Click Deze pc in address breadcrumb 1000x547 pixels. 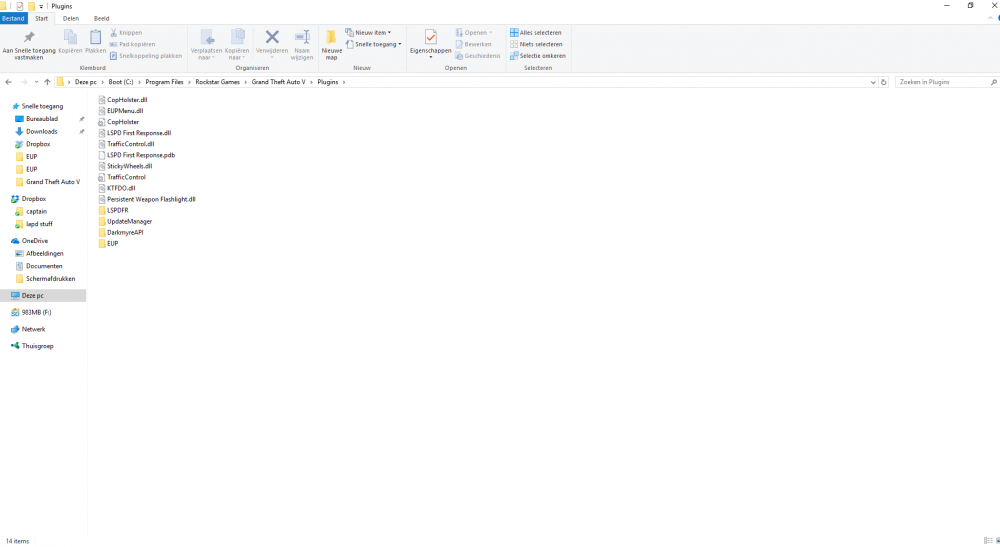click(85, 82)
